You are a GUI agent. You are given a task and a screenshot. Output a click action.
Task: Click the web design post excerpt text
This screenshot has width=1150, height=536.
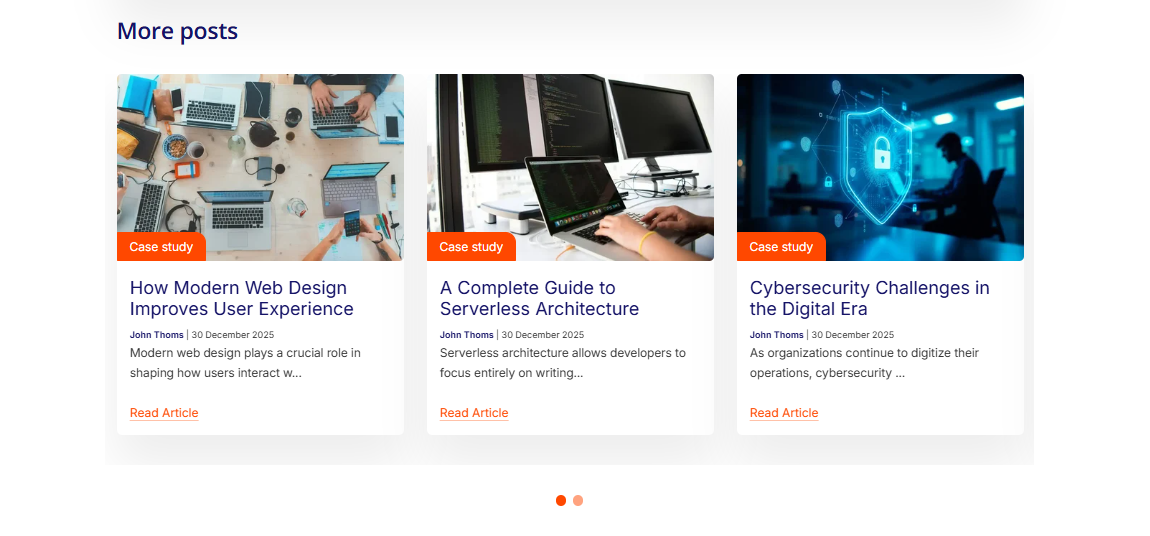[245, 363]
